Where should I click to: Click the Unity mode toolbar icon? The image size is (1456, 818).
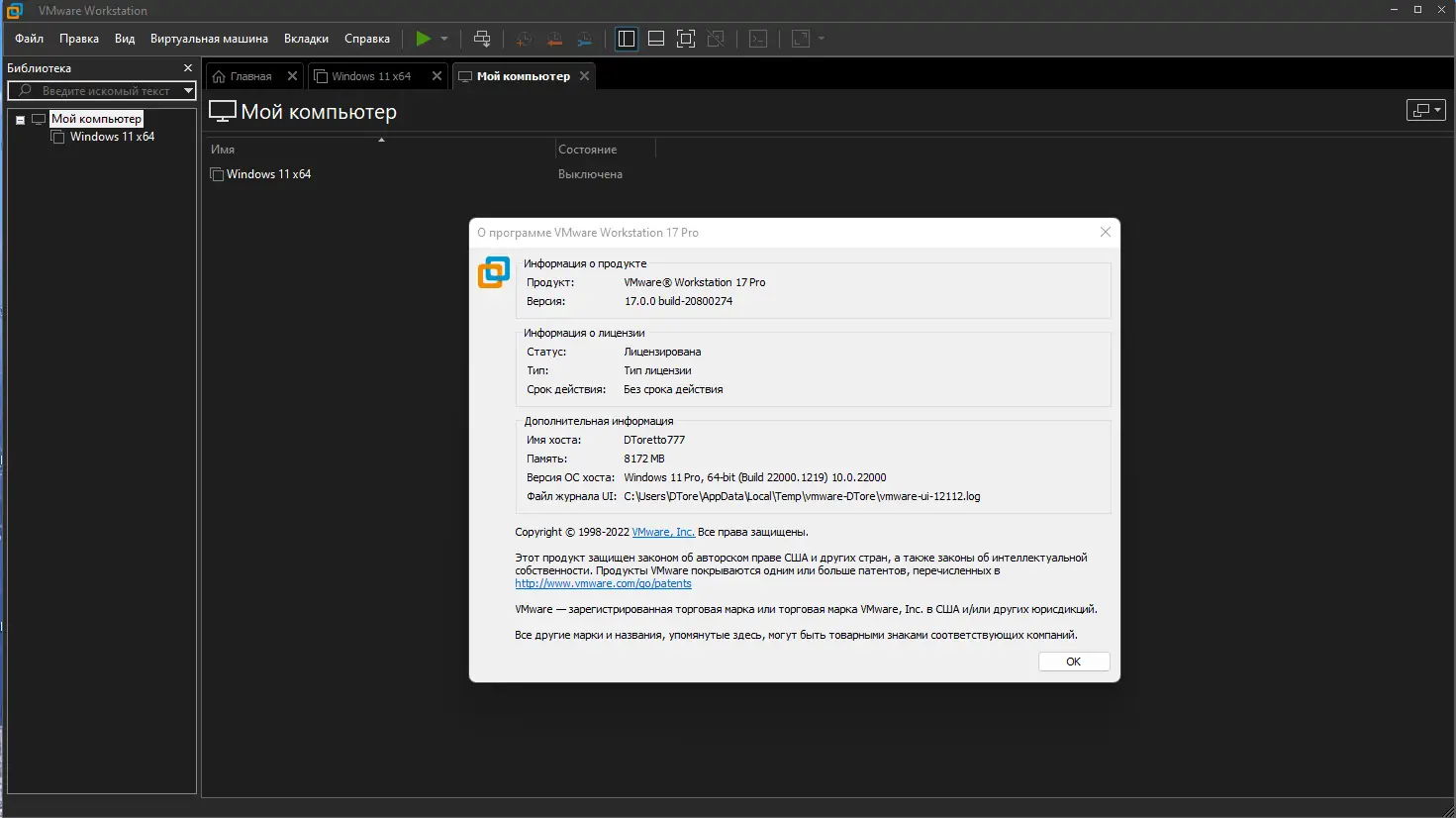(717, 39)
